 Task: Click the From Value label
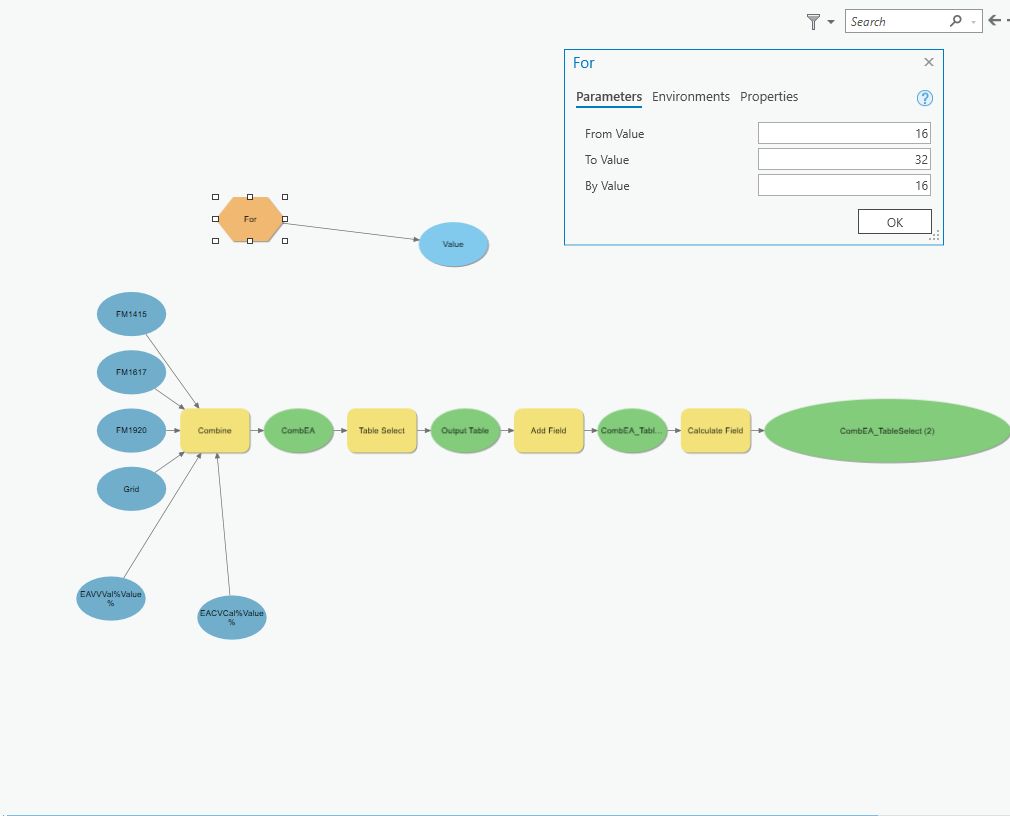615,134
